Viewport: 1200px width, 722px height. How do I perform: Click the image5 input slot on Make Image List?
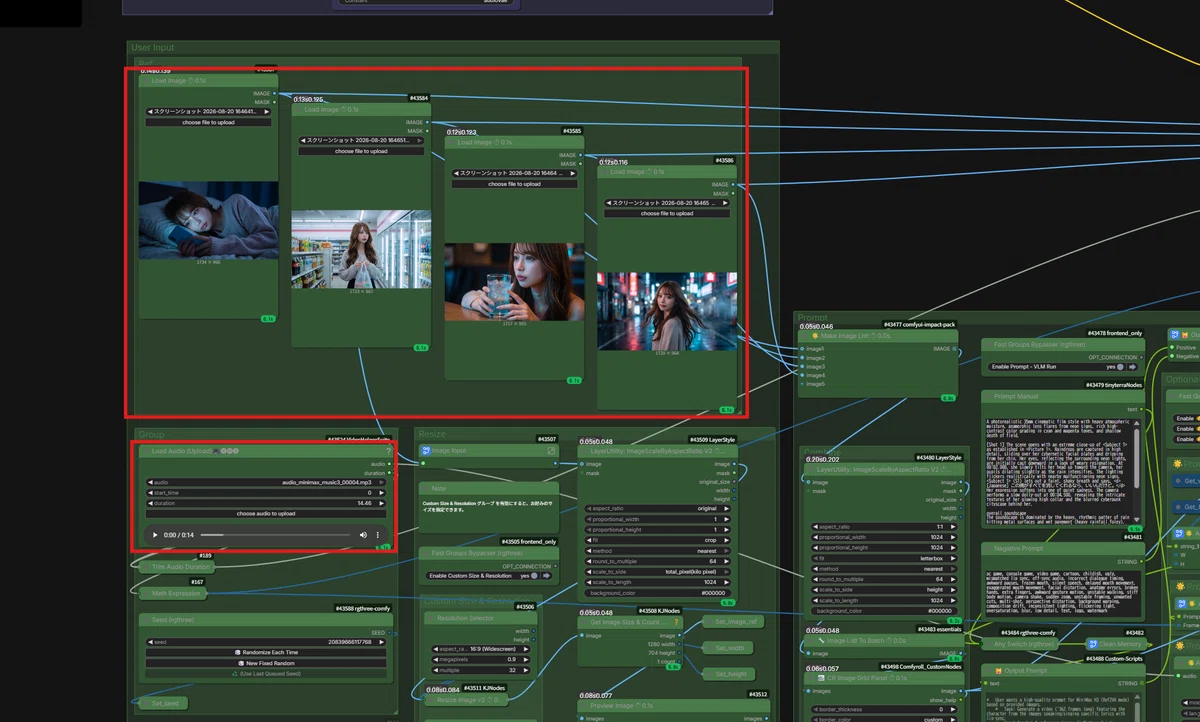[x=802, y=383]
